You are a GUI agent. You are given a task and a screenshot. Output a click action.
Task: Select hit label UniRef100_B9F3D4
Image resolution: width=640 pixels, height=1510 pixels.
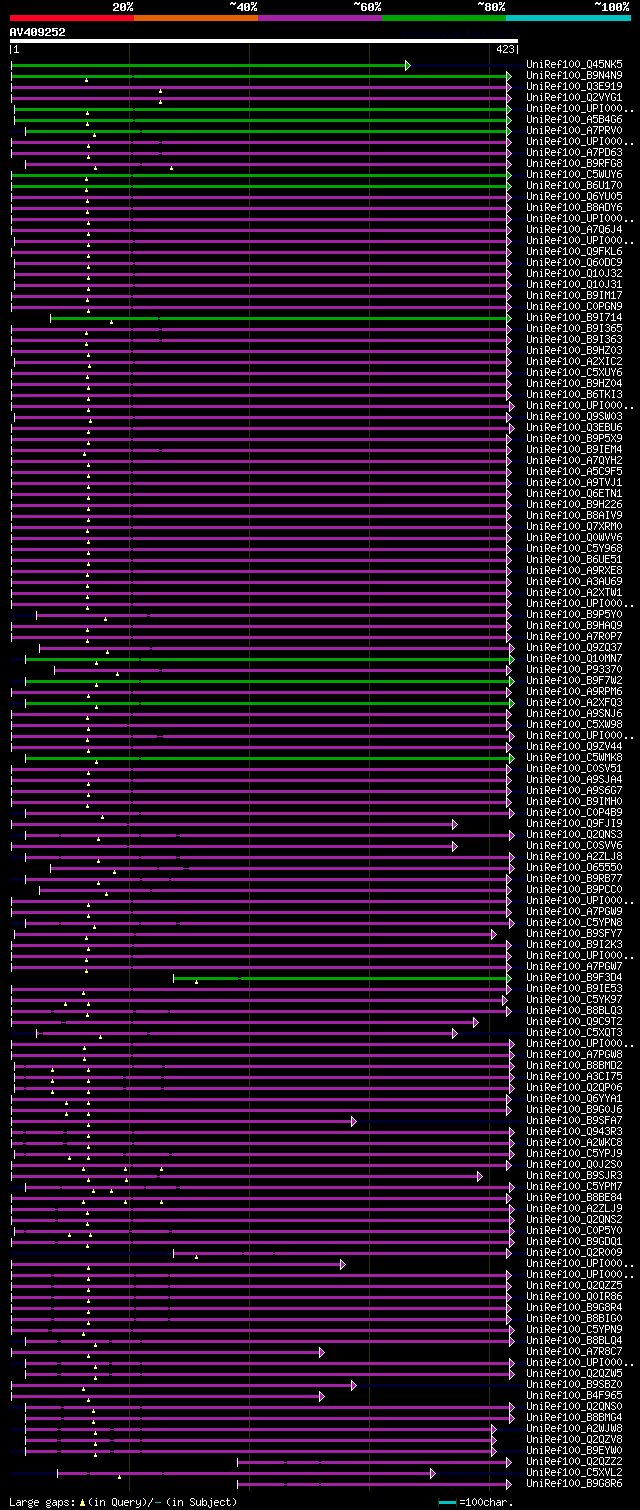pos(575,978)
